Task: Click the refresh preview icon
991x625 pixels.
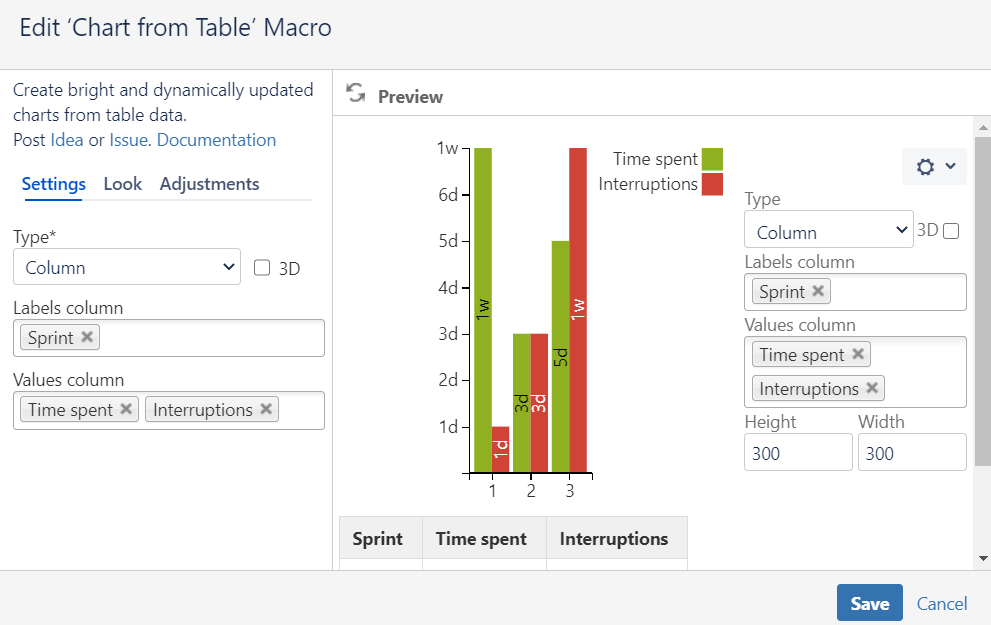Action: click(355, 94)
